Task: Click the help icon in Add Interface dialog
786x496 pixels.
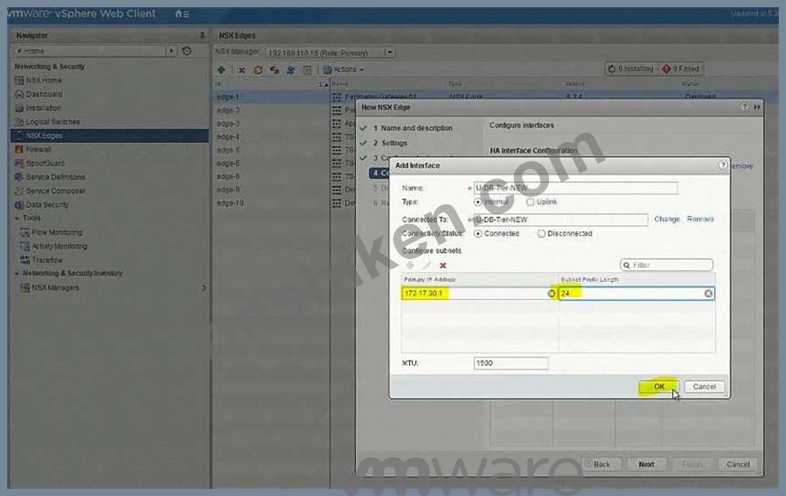Action: coord(722,164)
